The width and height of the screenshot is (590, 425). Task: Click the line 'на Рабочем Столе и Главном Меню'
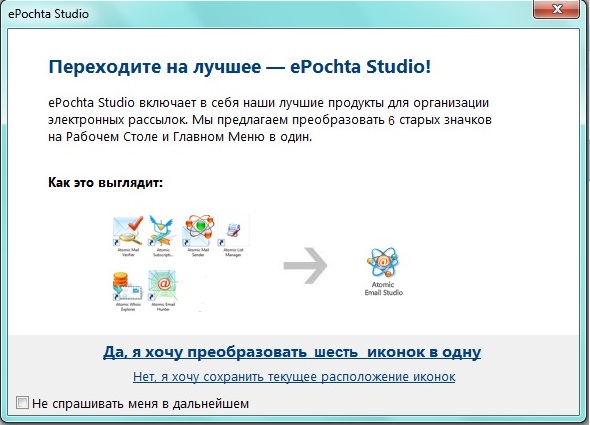pyautogui.click(x=180, y=136)
